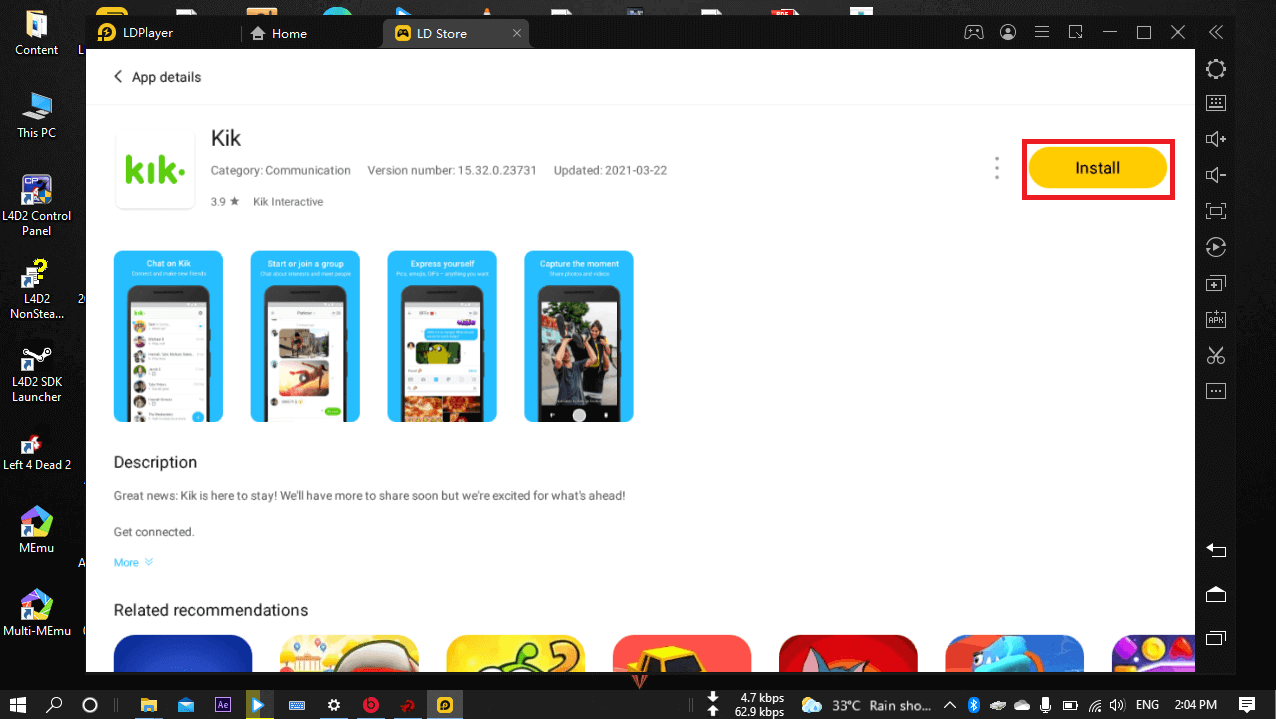This screenshot has height=719, width=1276.
Task: Open the blue shark recommended app
Action: tap(1014, 653)
